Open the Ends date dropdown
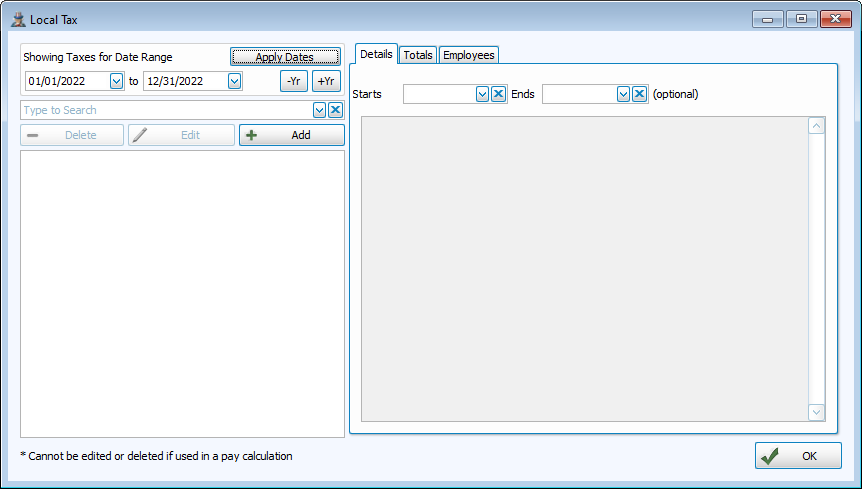 click(x=623, y=94)
